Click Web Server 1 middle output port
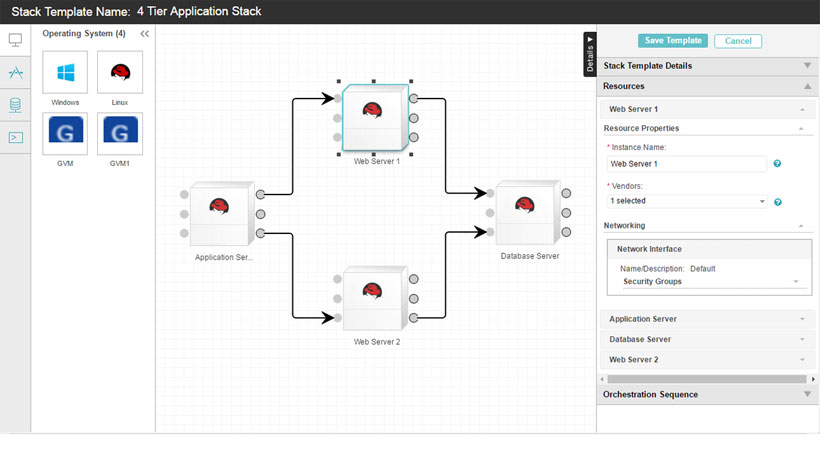The image size is (820, 466). click(x=414, y=118)
